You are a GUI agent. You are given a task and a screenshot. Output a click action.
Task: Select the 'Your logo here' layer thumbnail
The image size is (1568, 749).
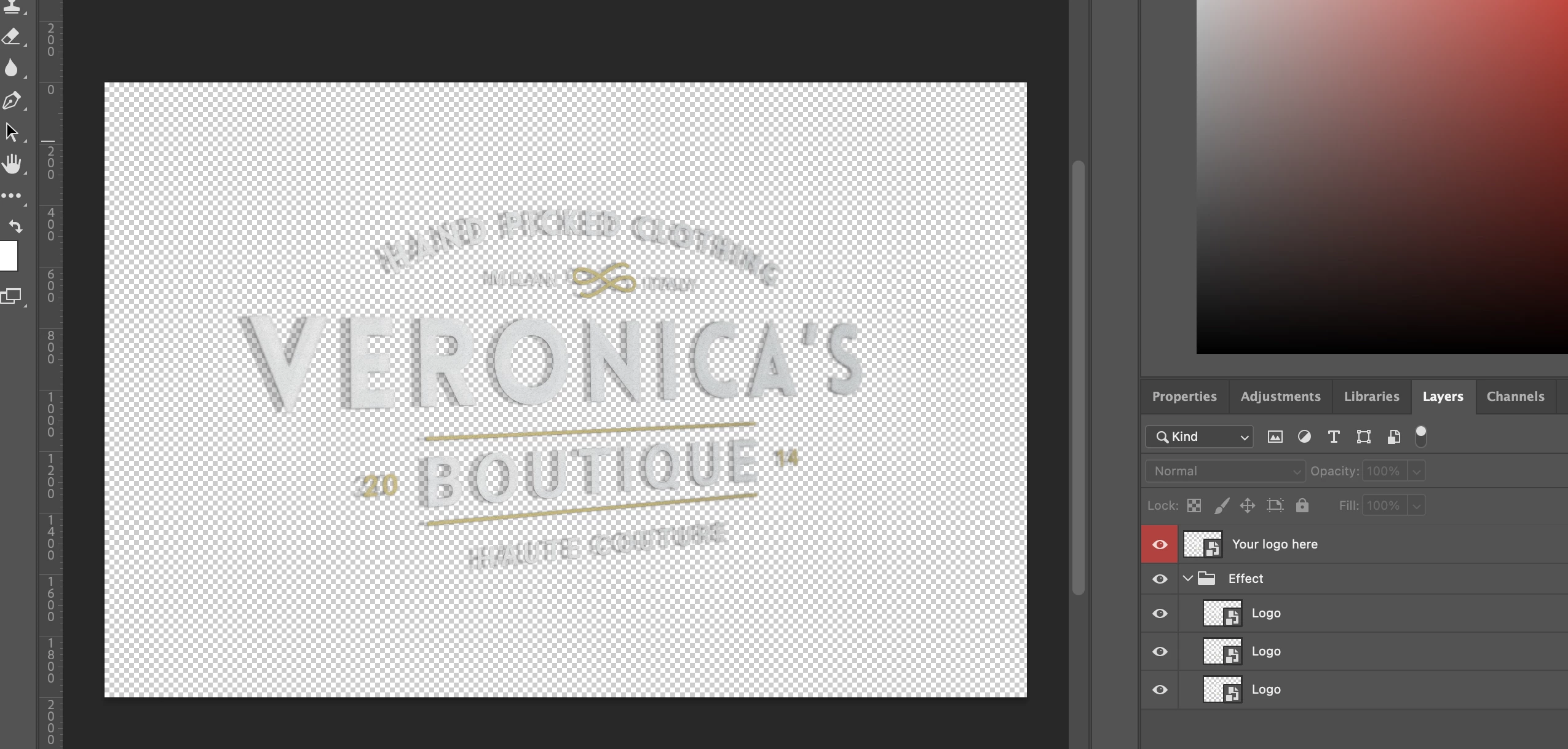(1202, 544)
